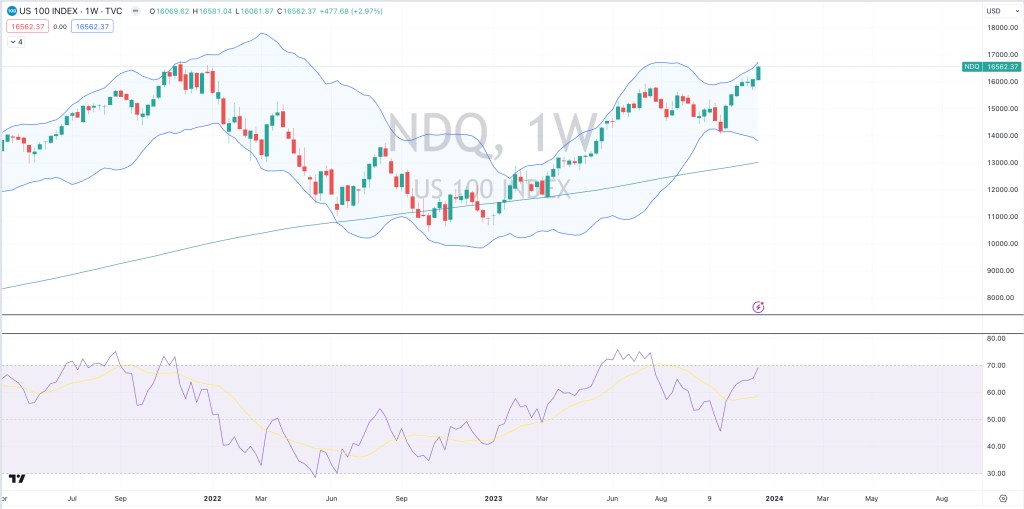Click the 18000.00 price scale label
The image size is (1024, 509).
click(x=1000, y=28)
